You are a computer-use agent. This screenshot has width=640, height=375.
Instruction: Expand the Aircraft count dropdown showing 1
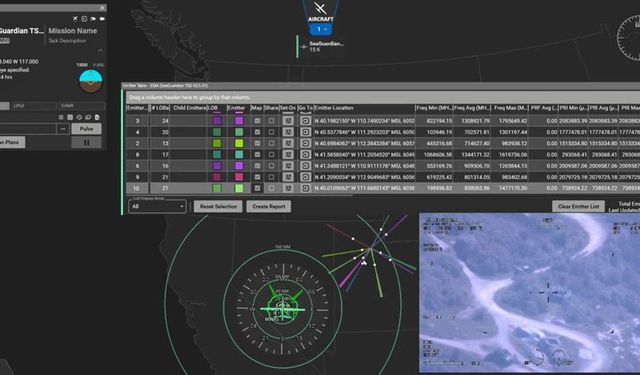click(320, 29)
